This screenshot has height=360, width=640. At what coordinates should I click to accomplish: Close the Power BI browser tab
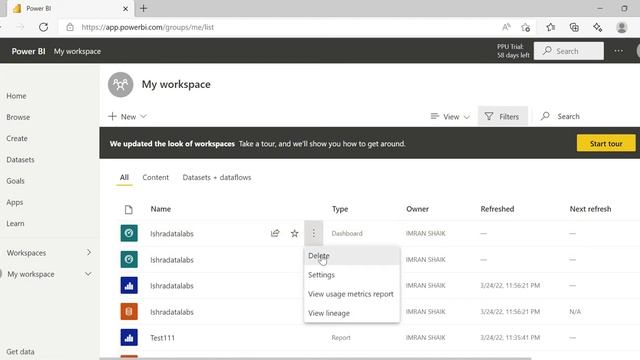coord(125,9)
